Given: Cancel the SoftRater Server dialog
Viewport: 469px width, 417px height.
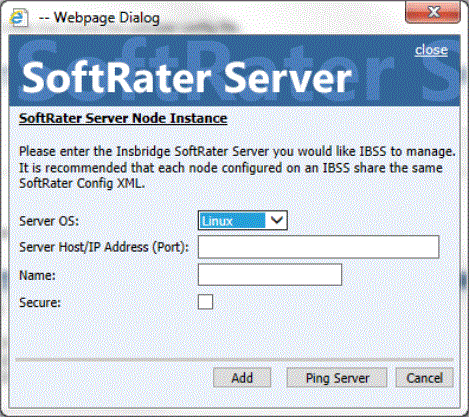Looking at the screenshot, I should coord(424,378).
